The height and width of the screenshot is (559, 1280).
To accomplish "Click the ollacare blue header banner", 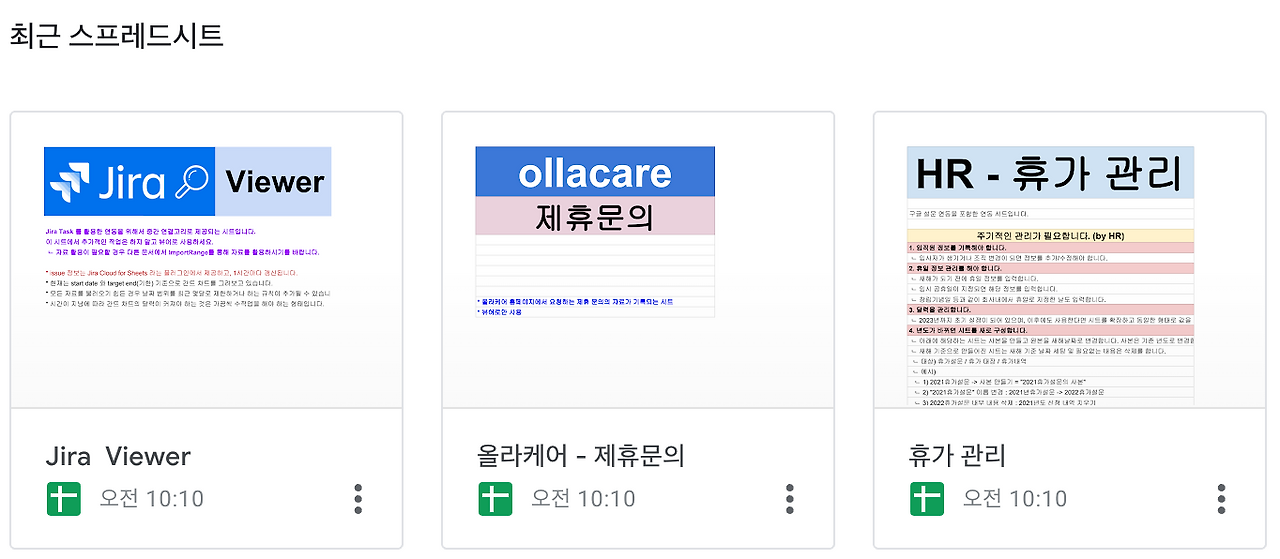I will click(x=595, y=172).
